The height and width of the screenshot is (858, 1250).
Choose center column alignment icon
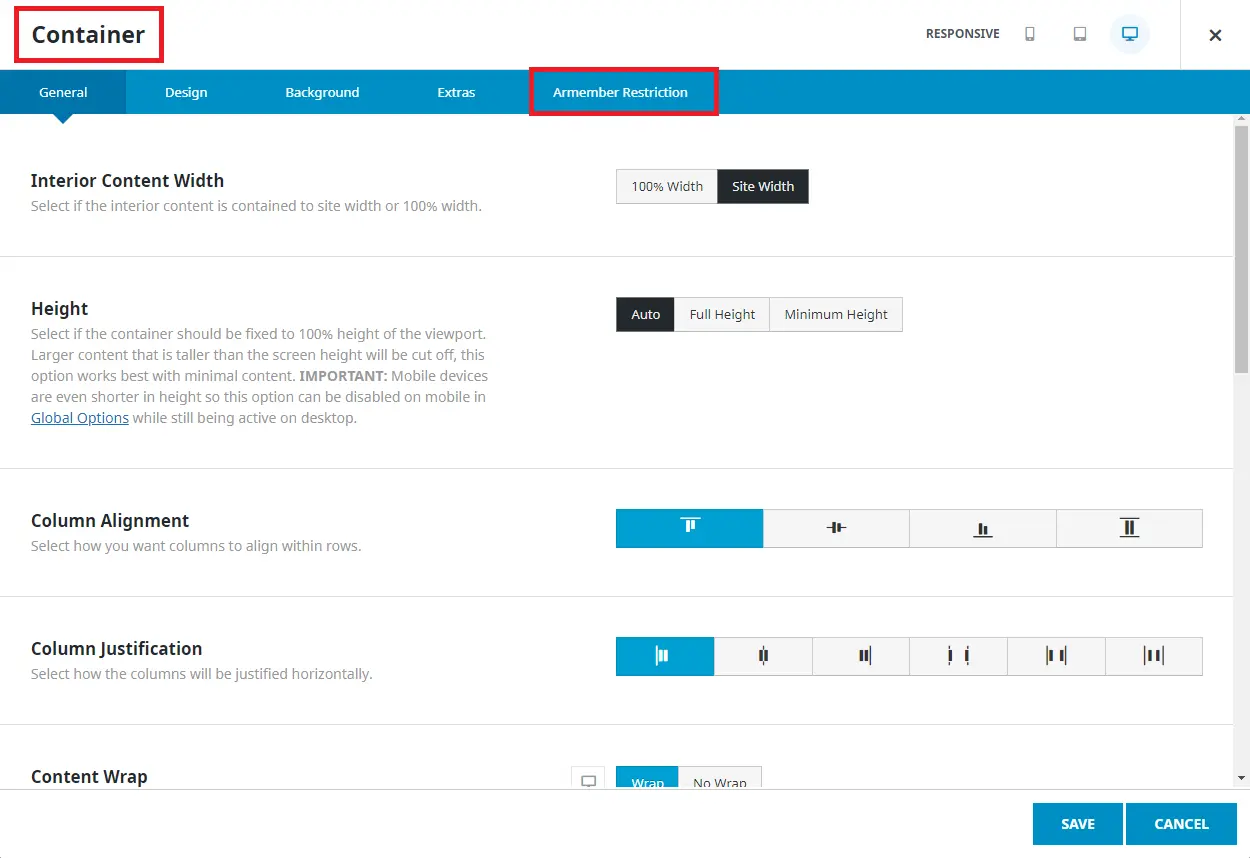836,528
